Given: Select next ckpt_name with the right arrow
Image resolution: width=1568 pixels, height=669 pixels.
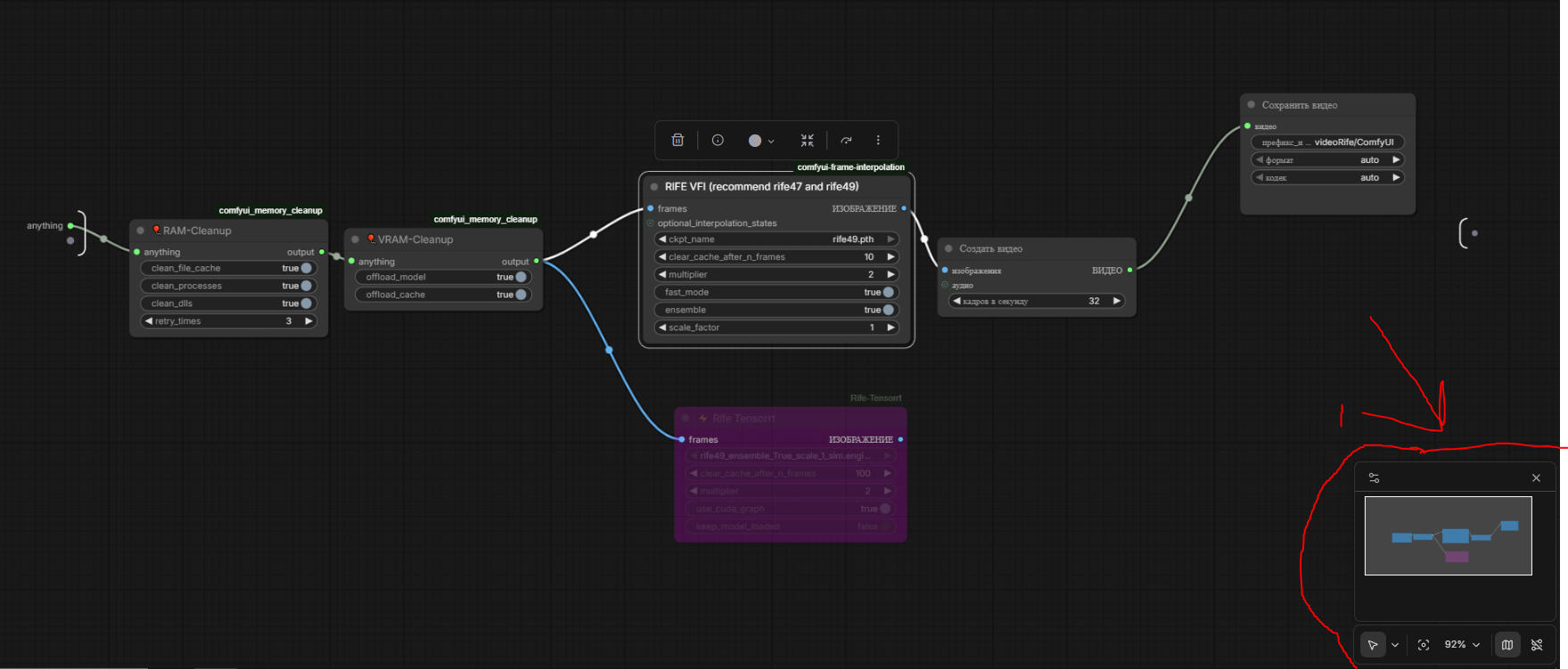Looking at the screenshot, I should (890, 240).
